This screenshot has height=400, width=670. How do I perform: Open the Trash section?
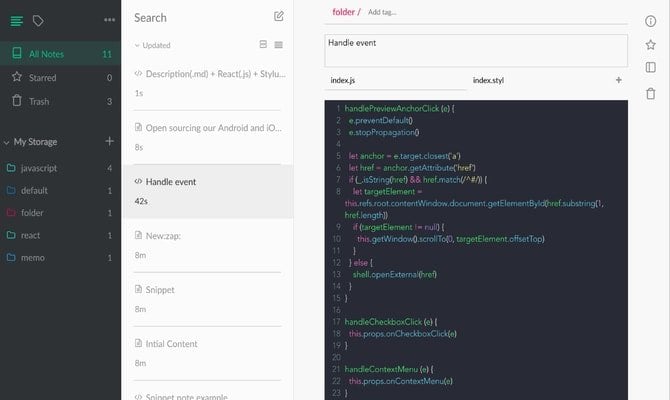point(60,101)
